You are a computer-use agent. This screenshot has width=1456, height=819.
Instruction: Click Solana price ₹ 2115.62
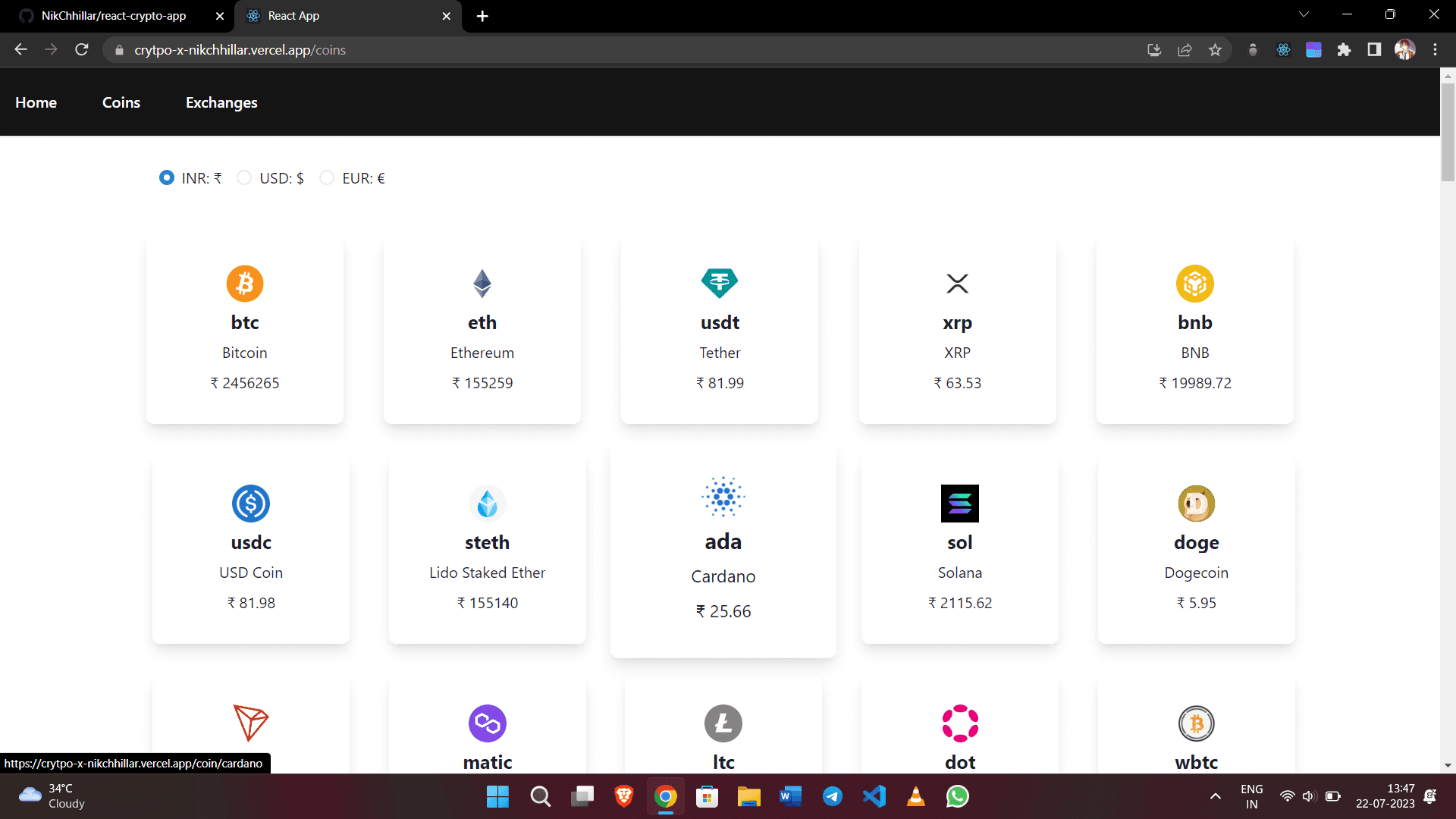(960, 603)
